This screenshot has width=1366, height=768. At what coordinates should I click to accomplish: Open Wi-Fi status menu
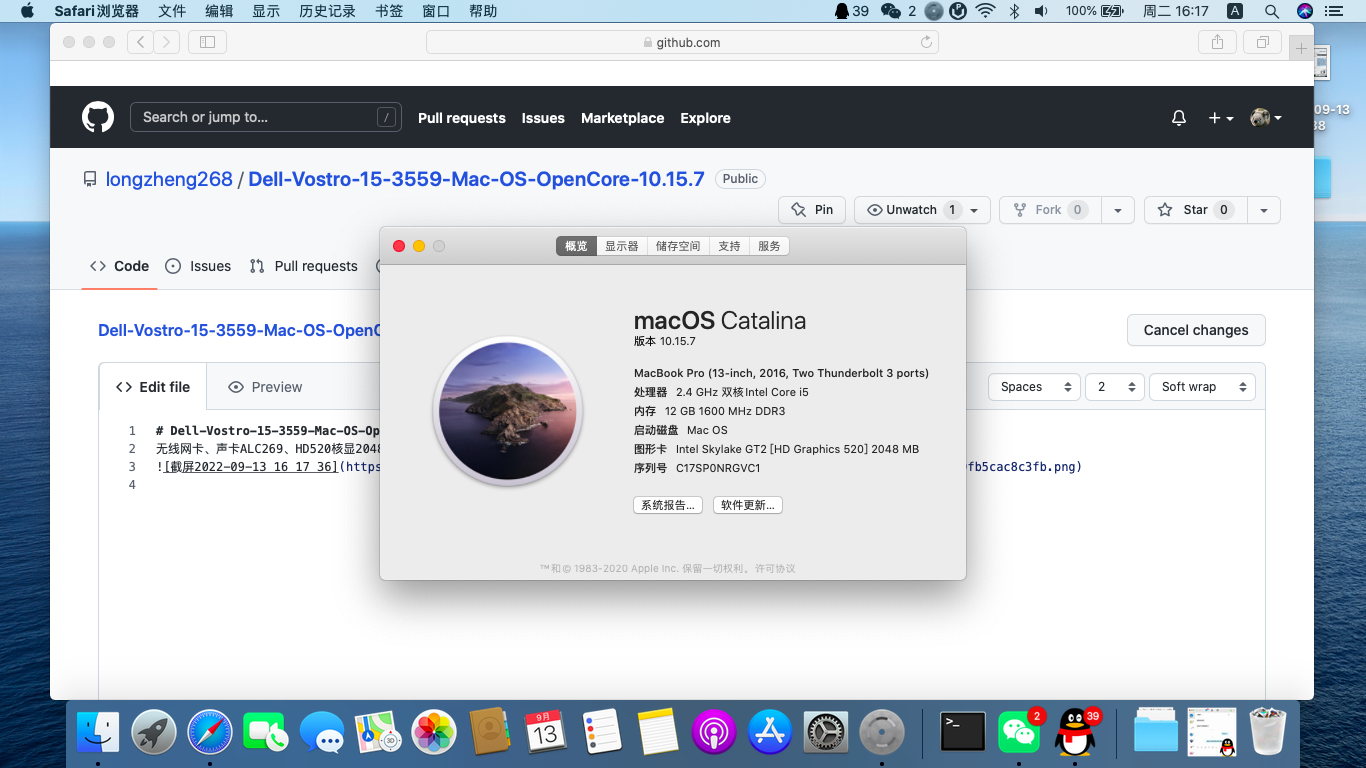tap(986, 11)
